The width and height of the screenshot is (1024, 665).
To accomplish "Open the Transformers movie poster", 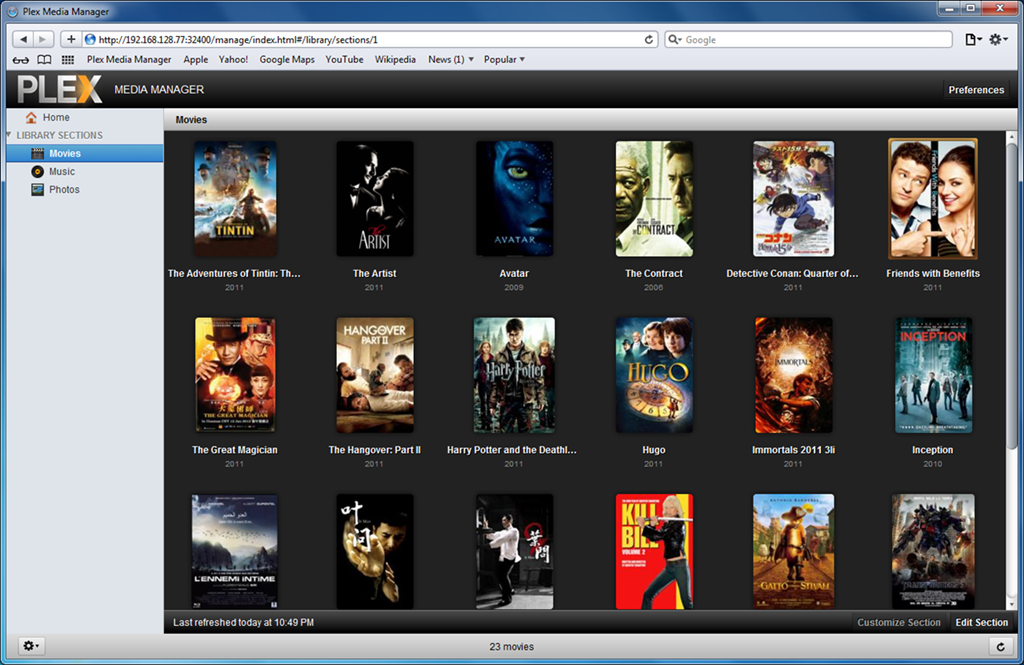I will point(933,551).
